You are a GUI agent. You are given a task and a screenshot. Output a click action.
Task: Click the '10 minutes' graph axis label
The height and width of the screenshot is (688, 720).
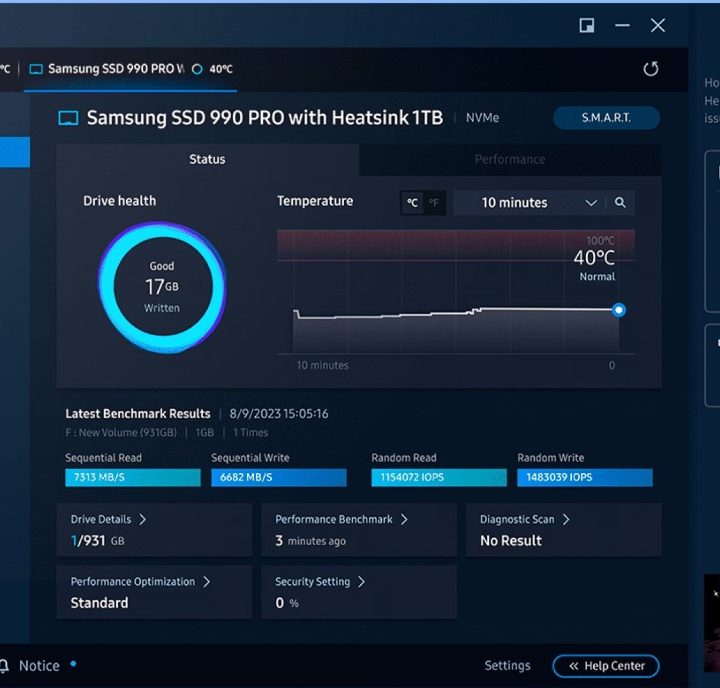322,365
